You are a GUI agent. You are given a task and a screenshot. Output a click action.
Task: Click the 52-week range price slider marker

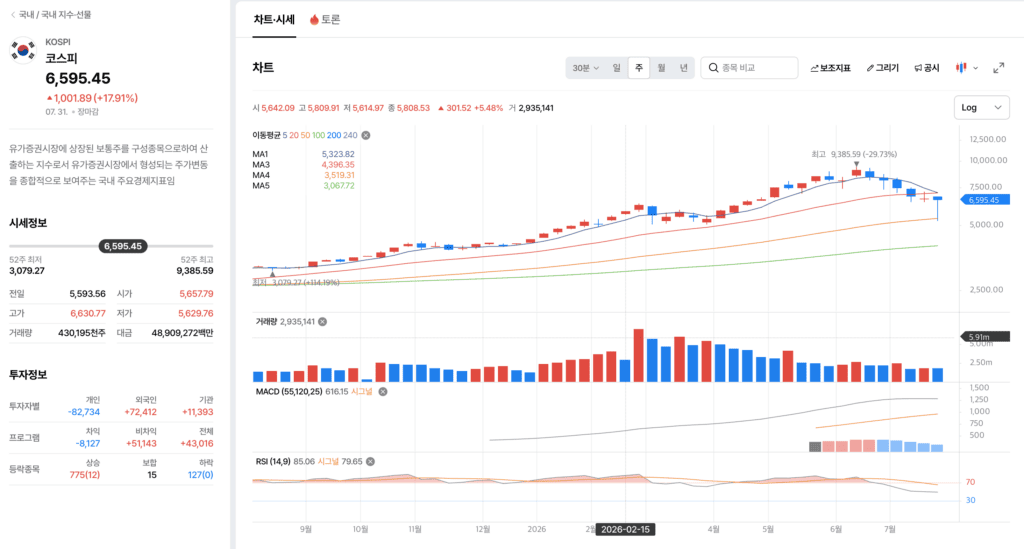[123, 246]
